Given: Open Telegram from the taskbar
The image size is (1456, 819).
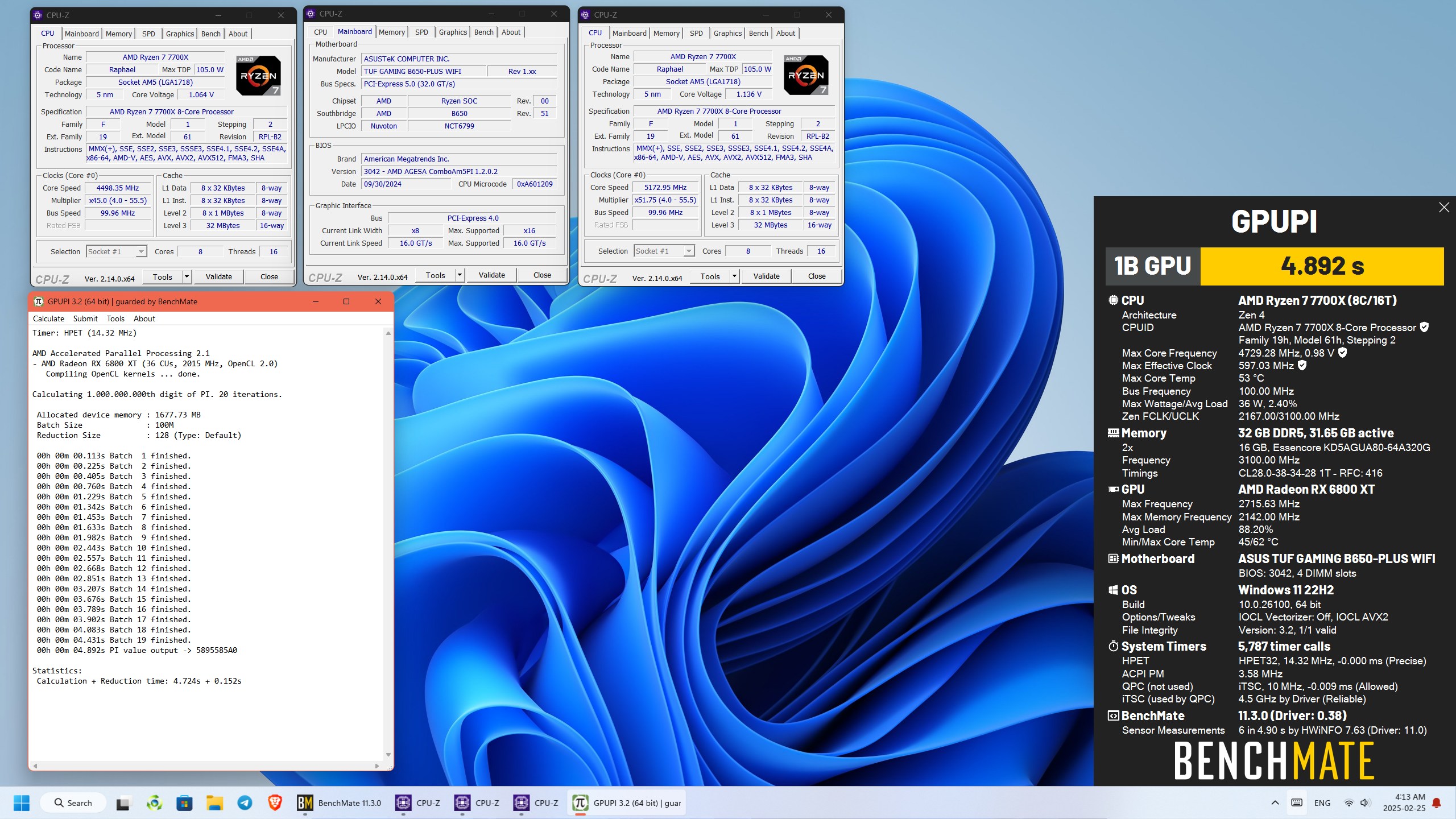Looking at the screenshot, I should point(245,803).
